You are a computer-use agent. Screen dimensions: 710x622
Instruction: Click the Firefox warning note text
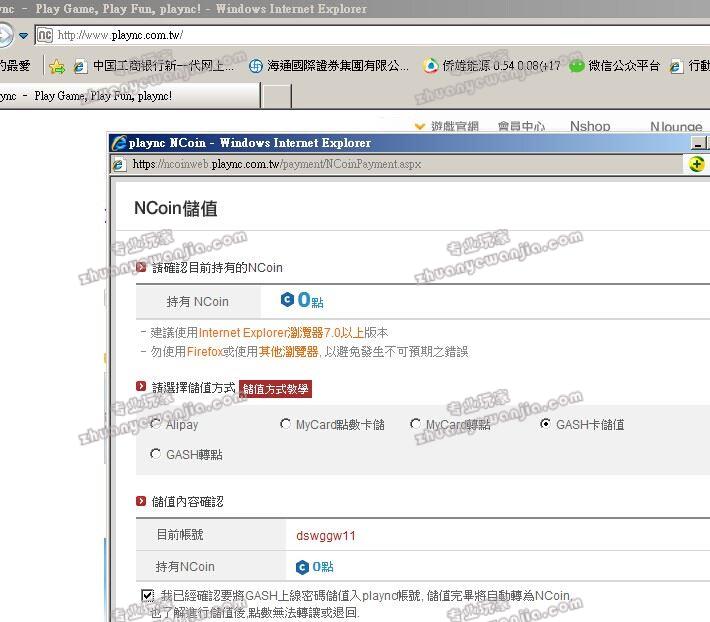pyautogui.click(x=305, y=352)
